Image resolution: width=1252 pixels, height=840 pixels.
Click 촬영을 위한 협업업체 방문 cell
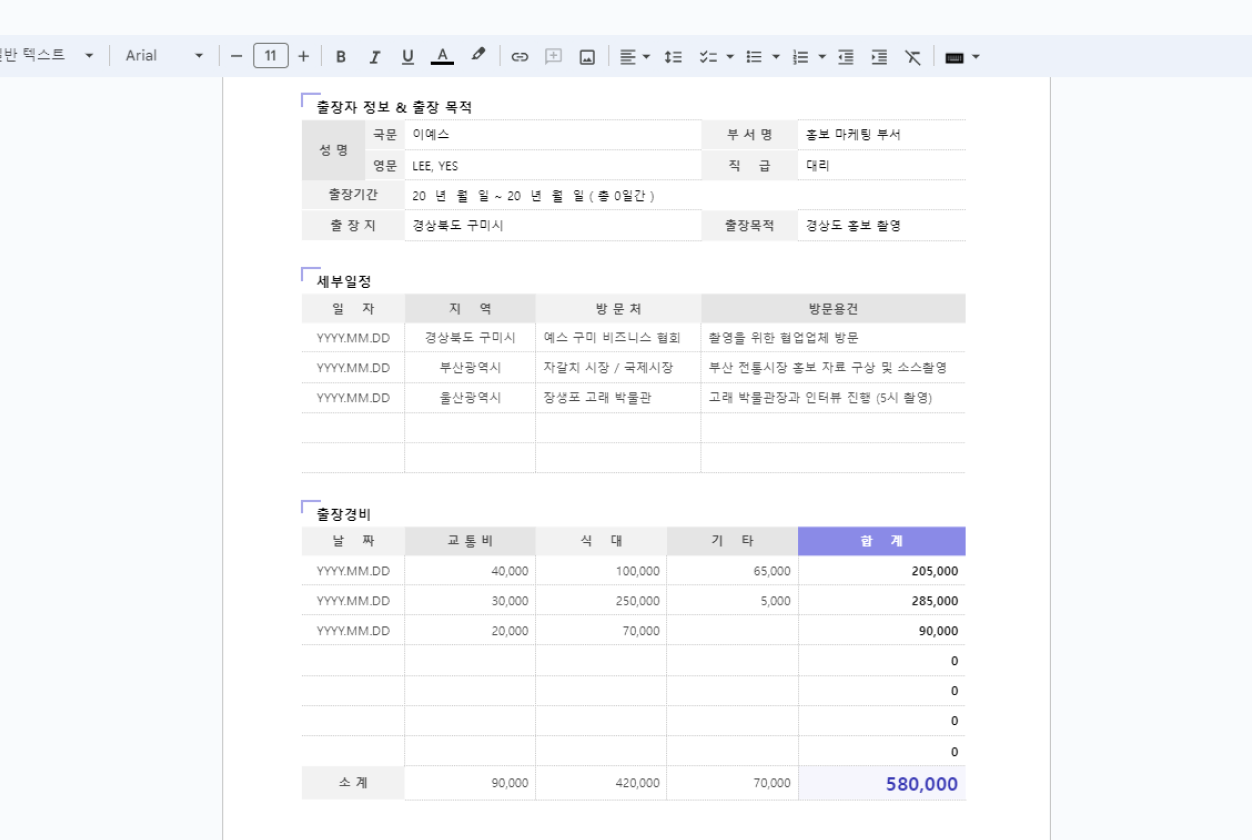(833, 337)
